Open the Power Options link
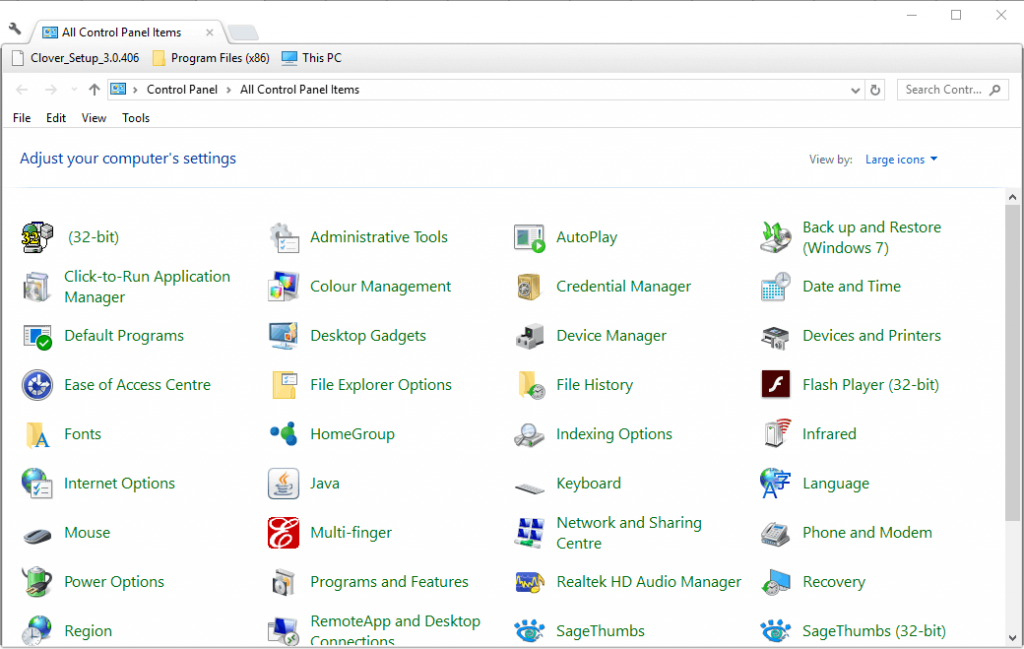Screen dimensions: 1024x649 coord(114,582)
